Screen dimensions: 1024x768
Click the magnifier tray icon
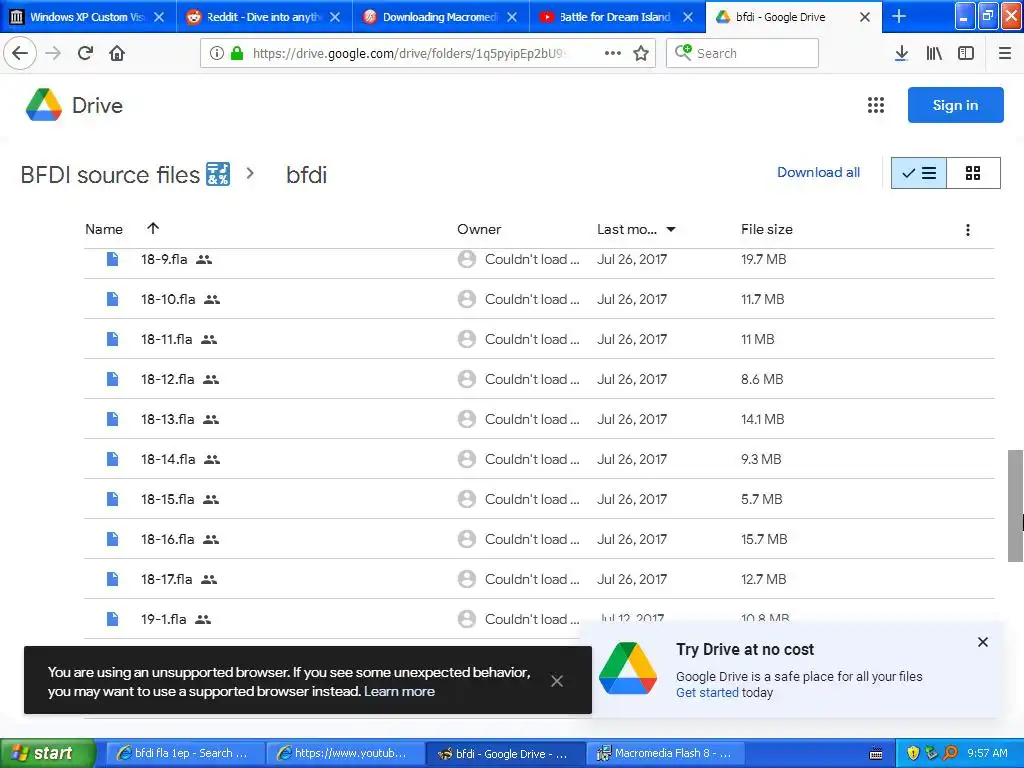coord(950,753)
